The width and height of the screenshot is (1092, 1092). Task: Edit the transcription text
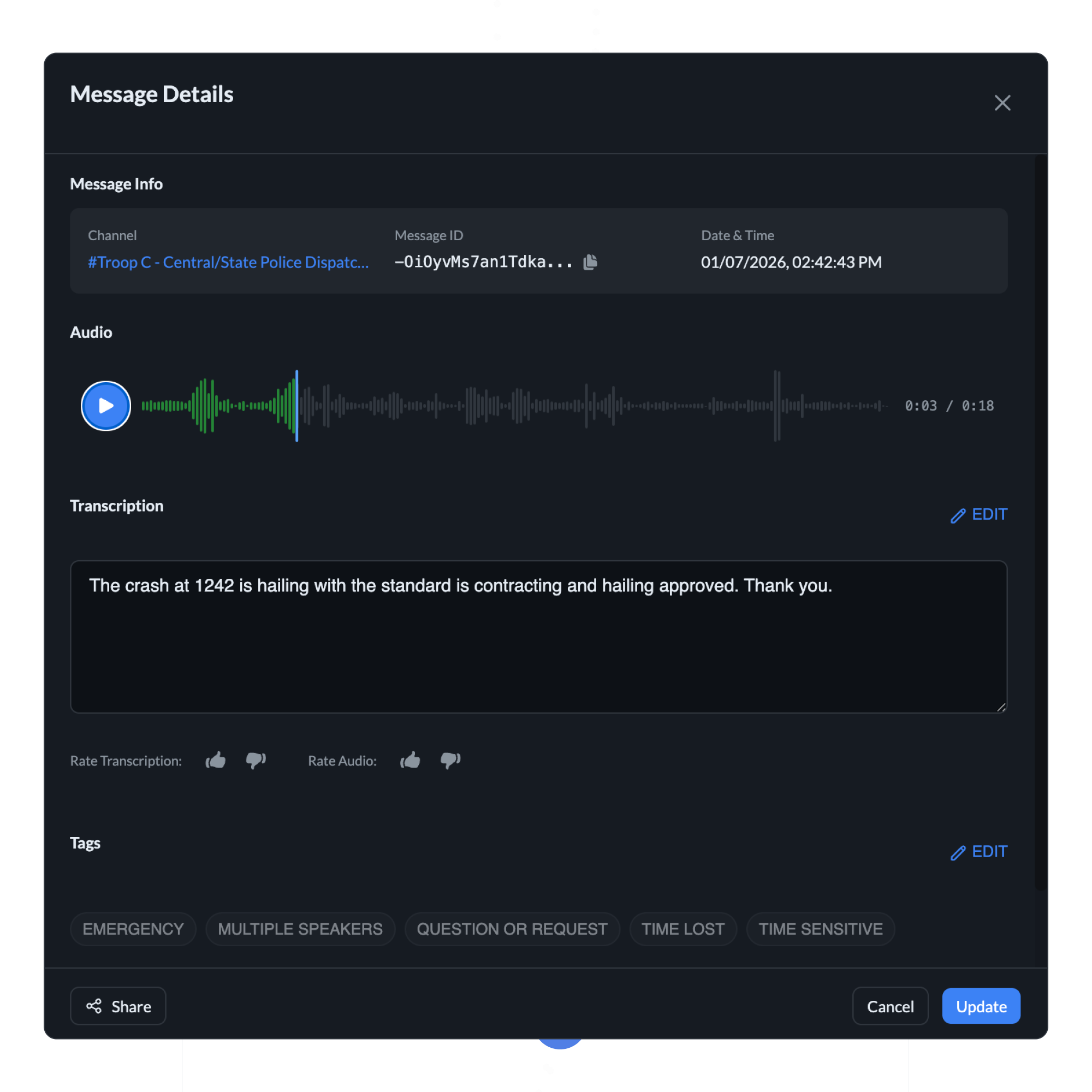point(978,514)
